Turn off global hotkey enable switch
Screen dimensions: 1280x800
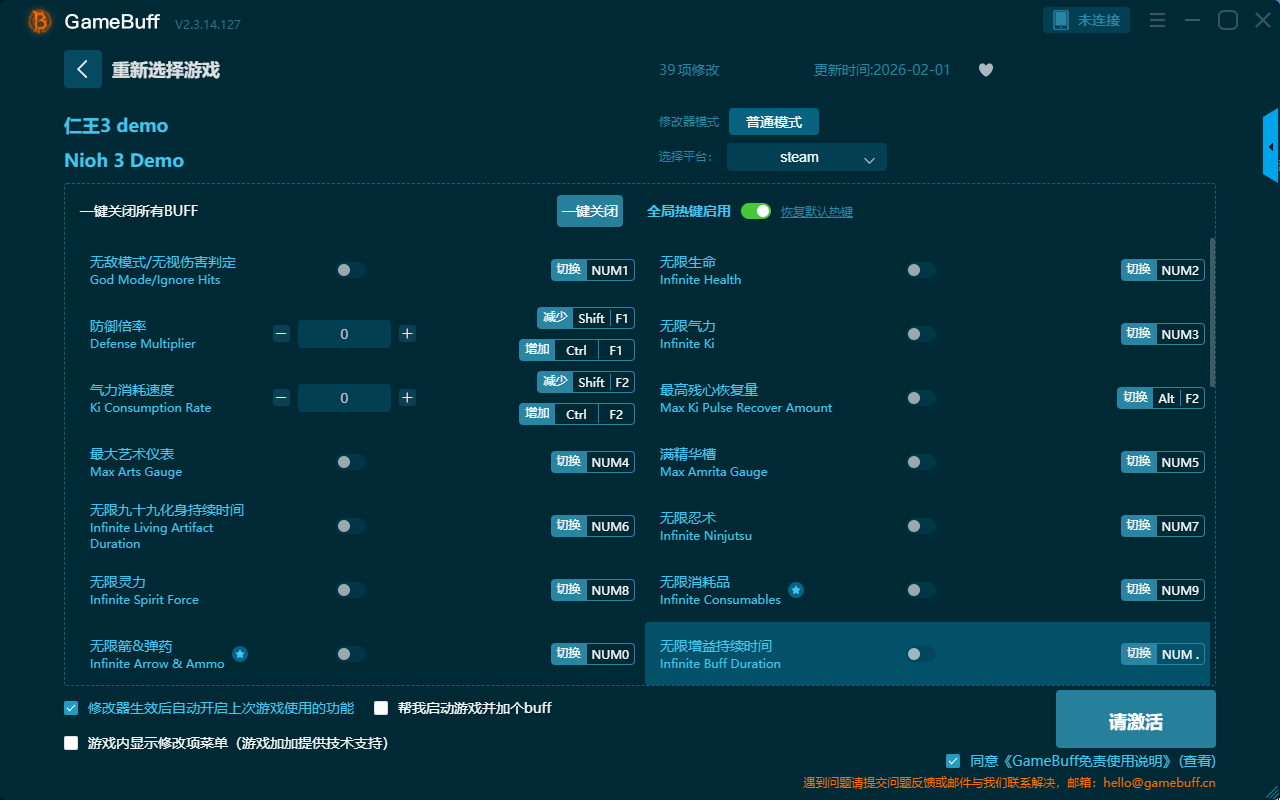click(756, 211)
